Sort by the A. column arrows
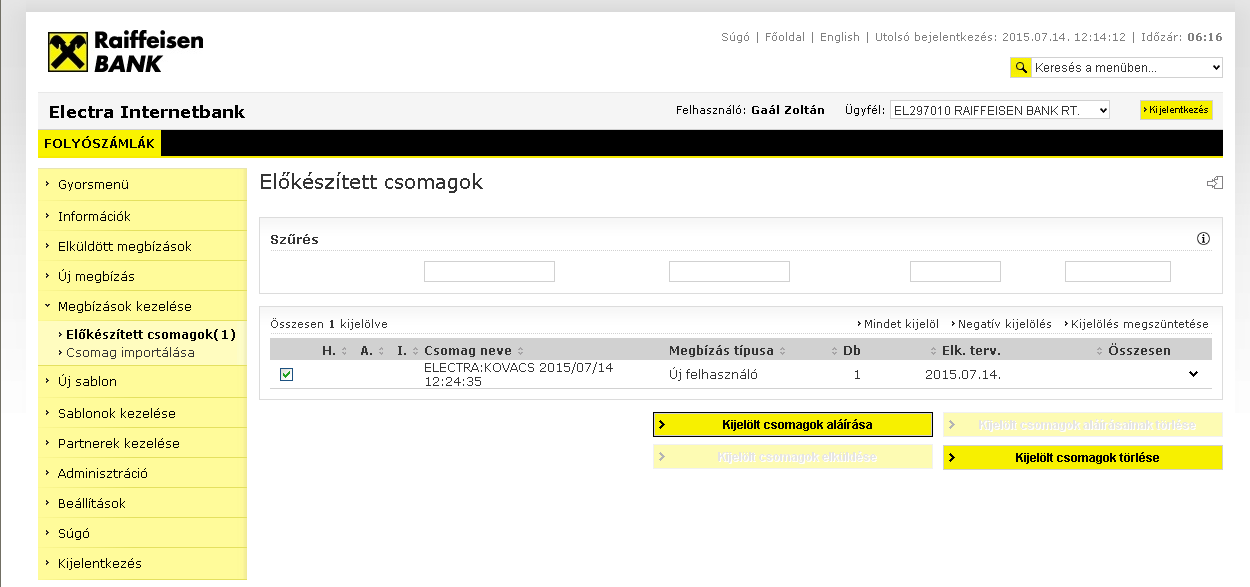Viewport: 1250px width, 587px height. [x=380, y=351]
